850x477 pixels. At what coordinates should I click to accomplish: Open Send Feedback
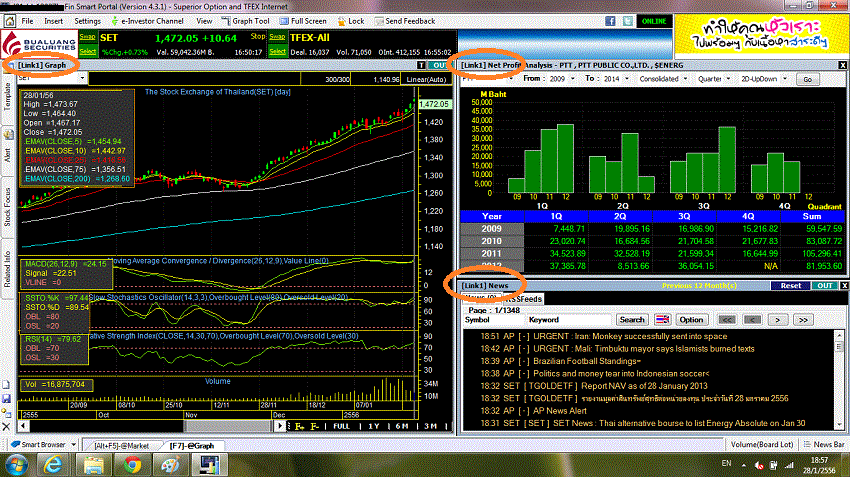(404, 21)
